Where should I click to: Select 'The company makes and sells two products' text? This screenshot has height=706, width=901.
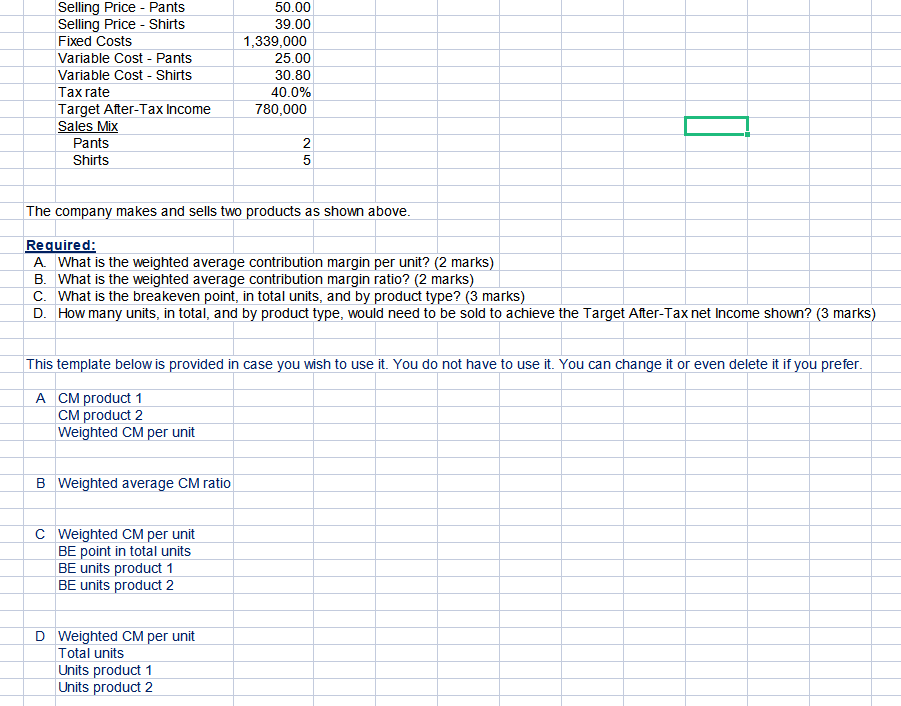coord(218,211)
